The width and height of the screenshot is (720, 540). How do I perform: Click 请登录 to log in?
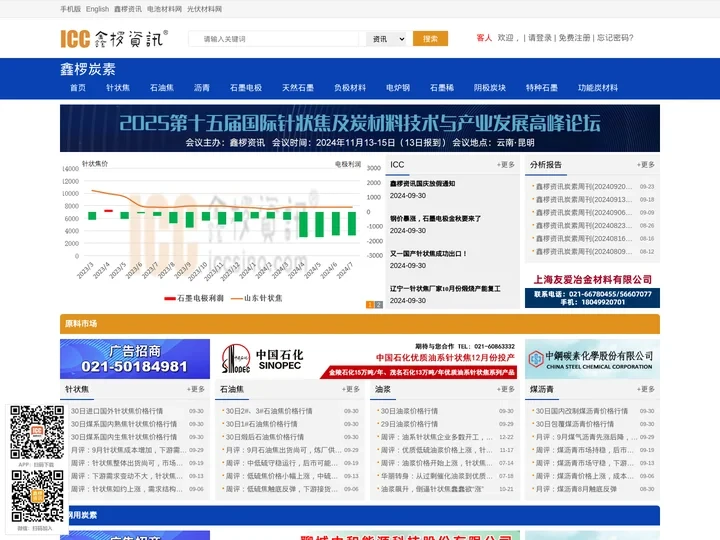[540, 38]
